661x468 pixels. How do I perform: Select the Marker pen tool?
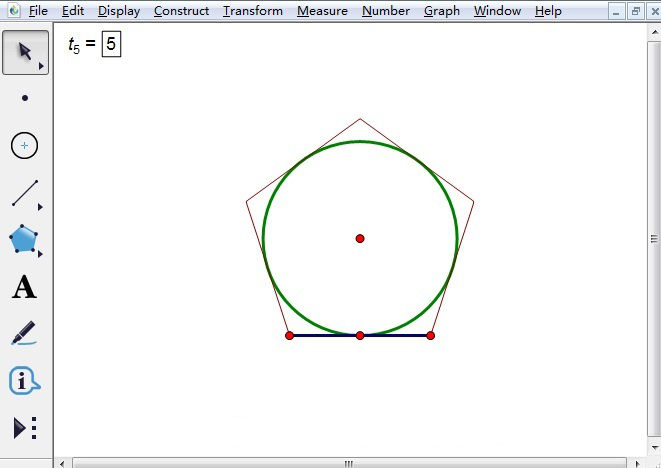[25, 335]
